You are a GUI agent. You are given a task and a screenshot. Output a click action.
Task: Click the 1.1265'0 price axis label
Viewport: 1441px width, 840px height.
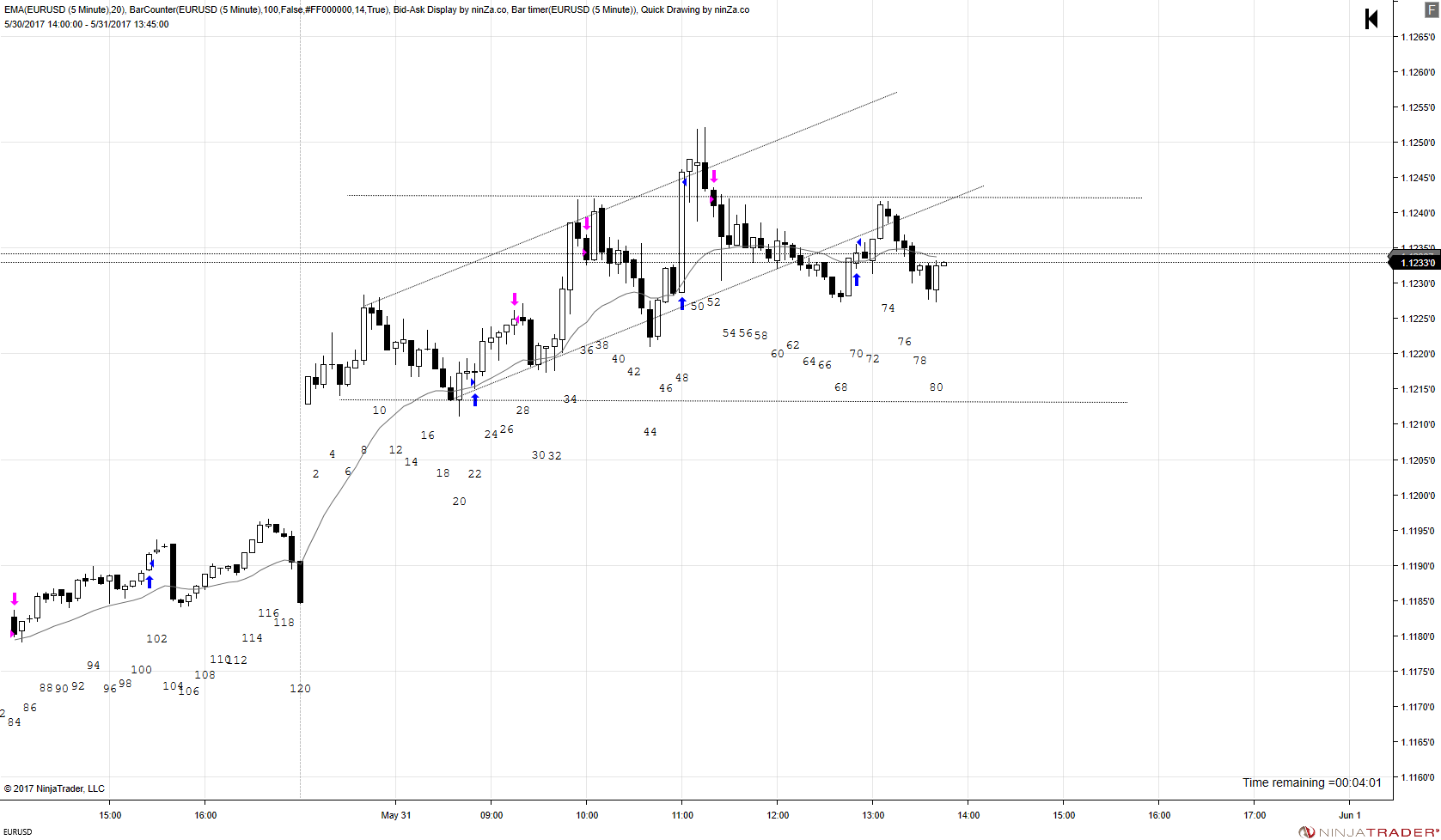click(x=1418, y=37)
